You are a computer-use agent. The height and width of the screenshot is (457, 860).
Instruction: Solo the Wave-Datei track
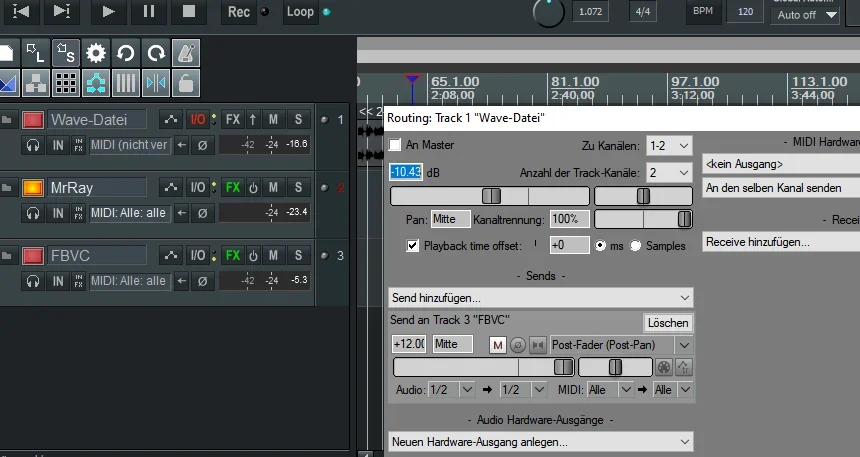coord(298,119)
